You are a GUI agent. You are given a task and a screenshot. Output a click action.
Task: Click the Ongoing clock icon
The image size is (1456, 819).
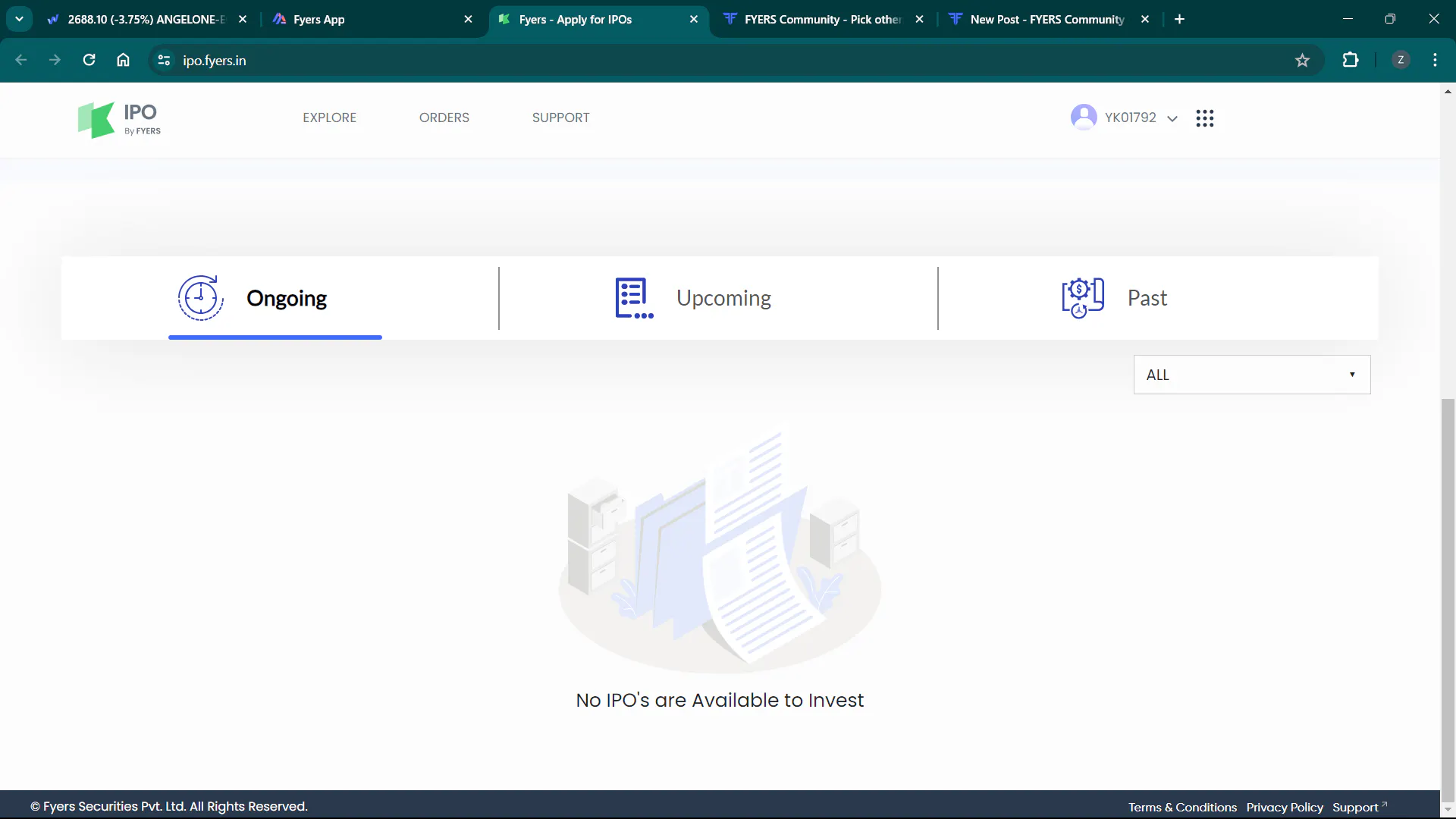(x=200, y=297)
